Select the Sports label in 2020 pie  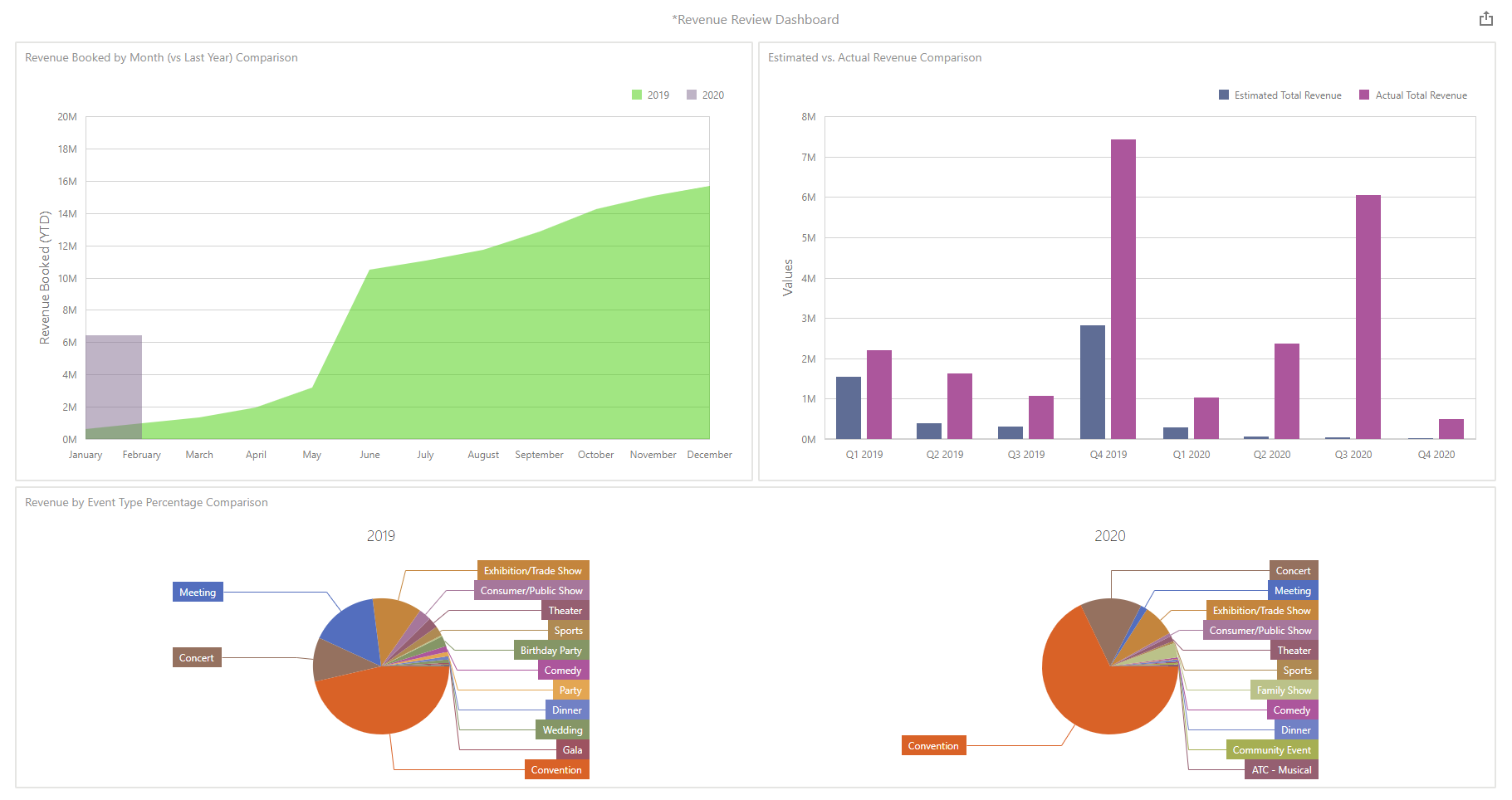pyautogui.click(x=1298, y=670)
